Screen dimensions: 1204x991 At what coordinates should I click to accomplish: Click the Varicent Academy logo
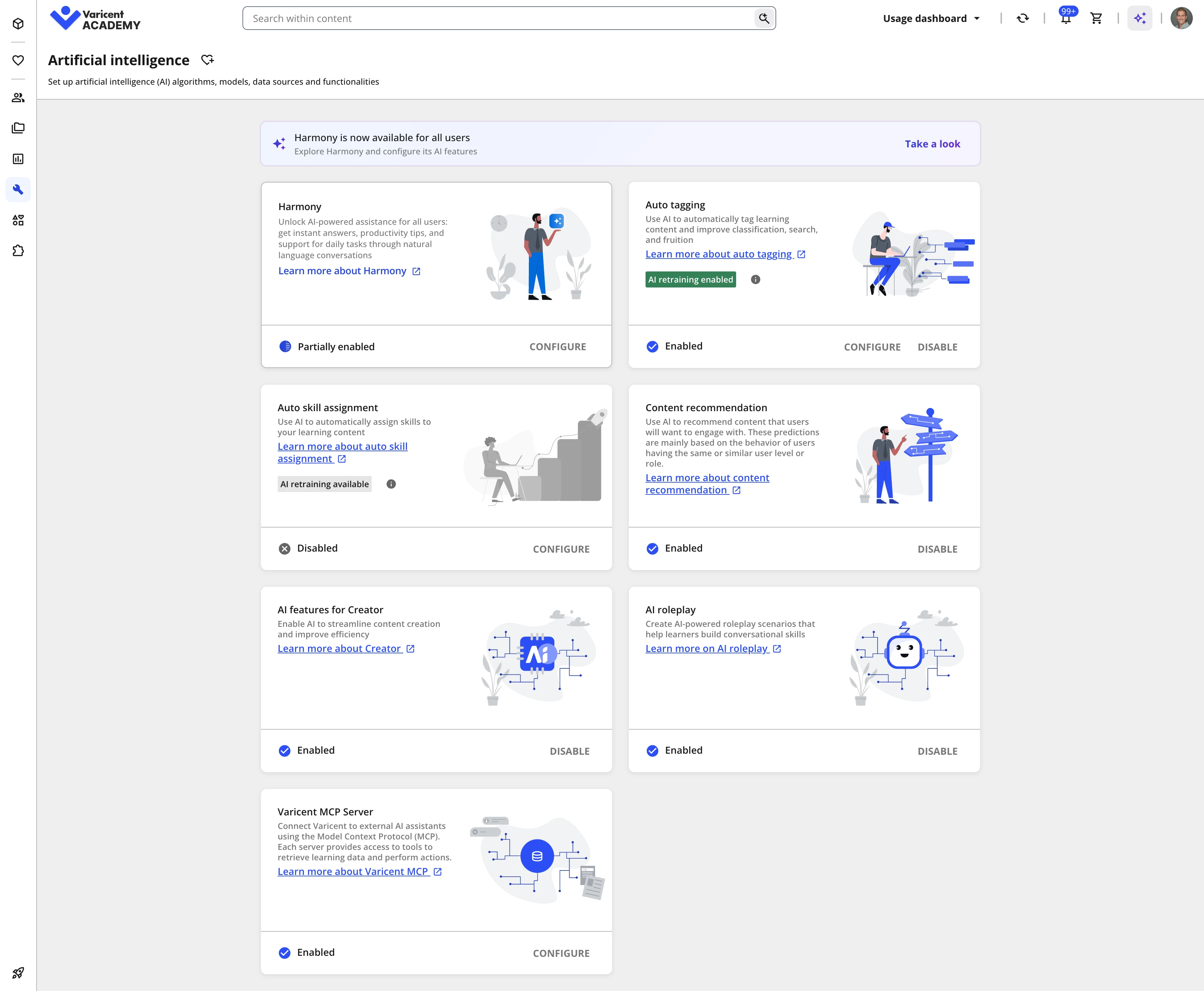point(95,19)
